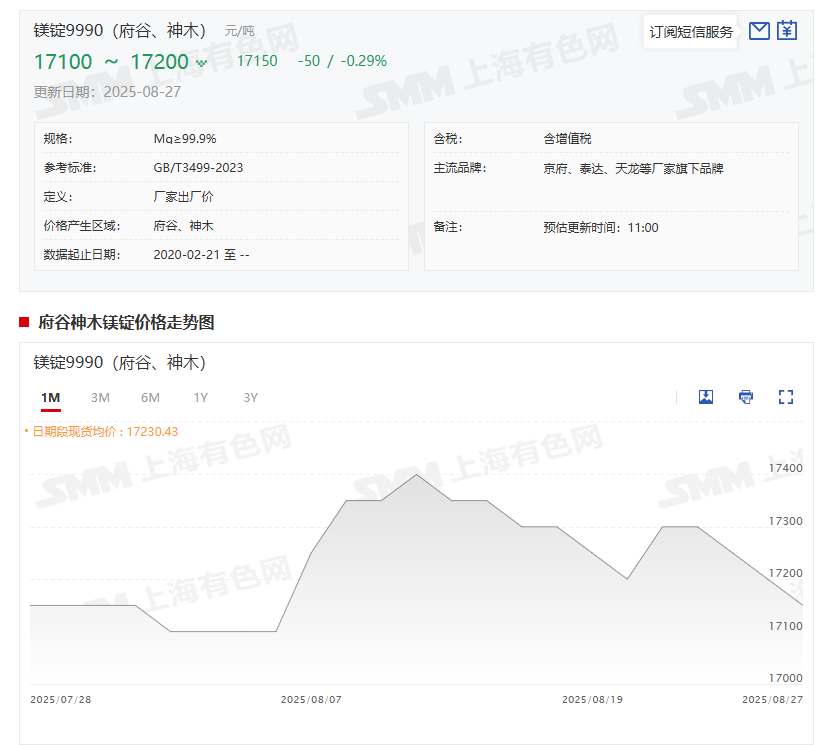Click the chart peak near 17400

pyautogui.click(x=416, y=474)
